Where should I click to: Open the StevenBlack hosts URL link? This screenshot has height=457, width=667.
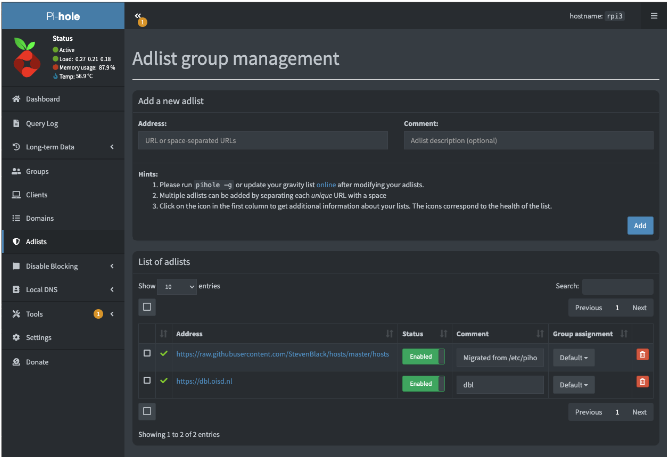282,354
